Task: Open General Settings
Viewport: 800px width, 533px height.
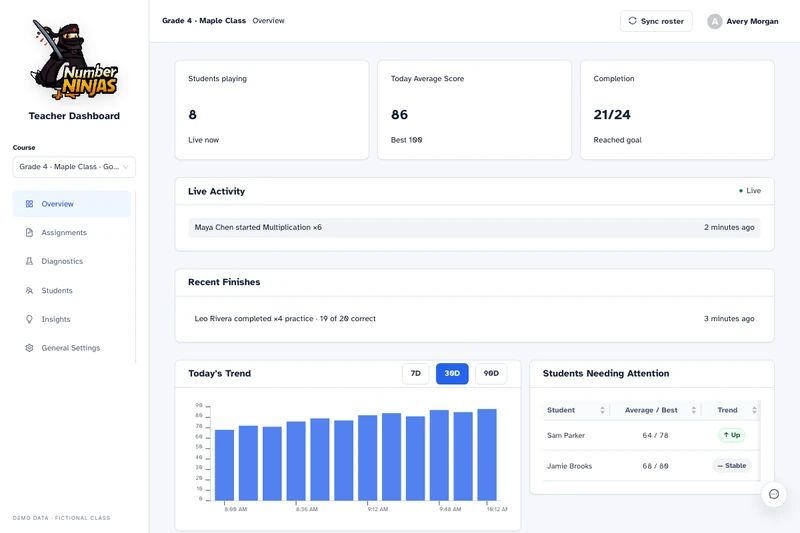Action: pos(71,348)
